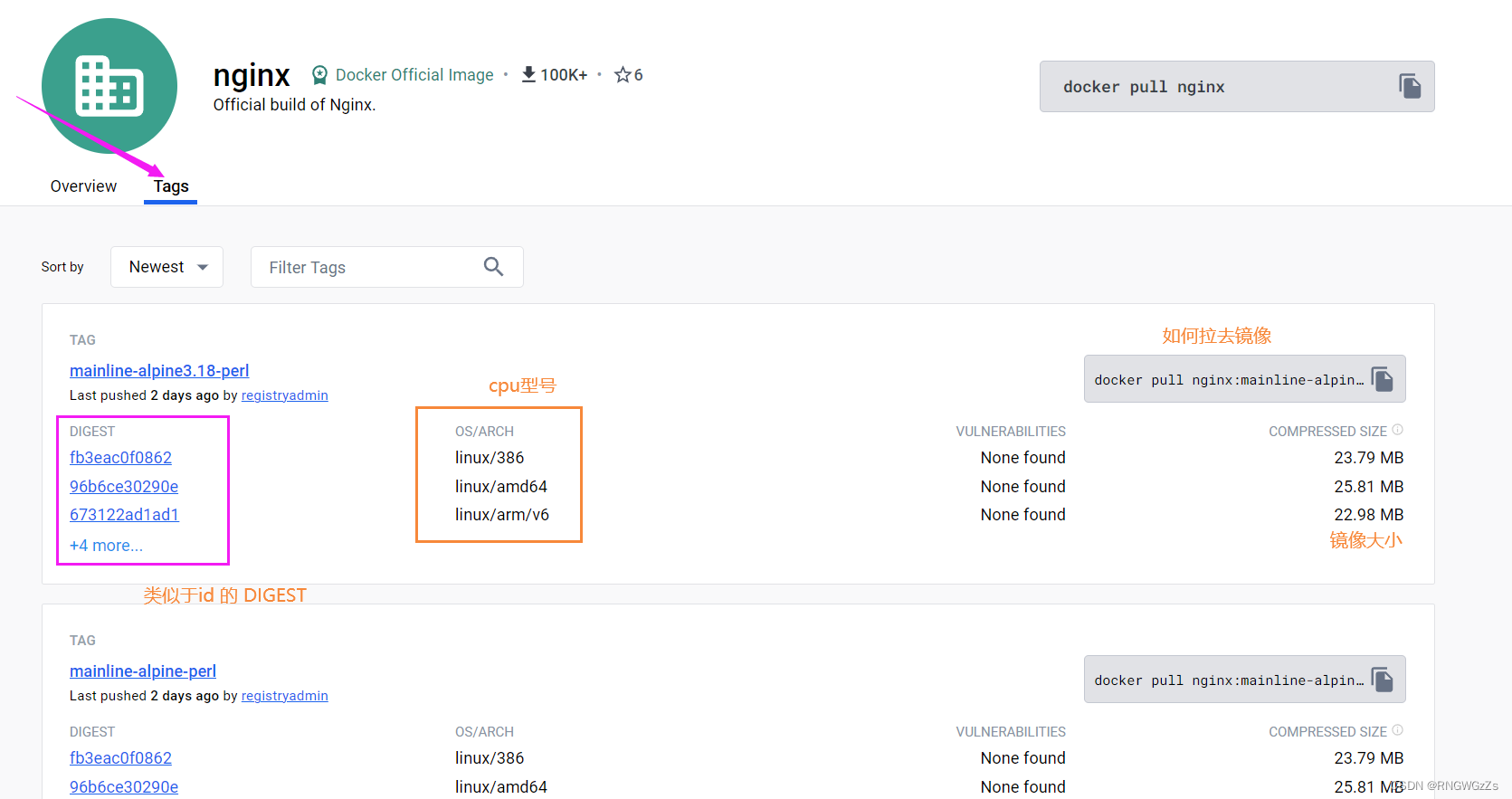Click the nginx repository title

click(x=252, y=74)
